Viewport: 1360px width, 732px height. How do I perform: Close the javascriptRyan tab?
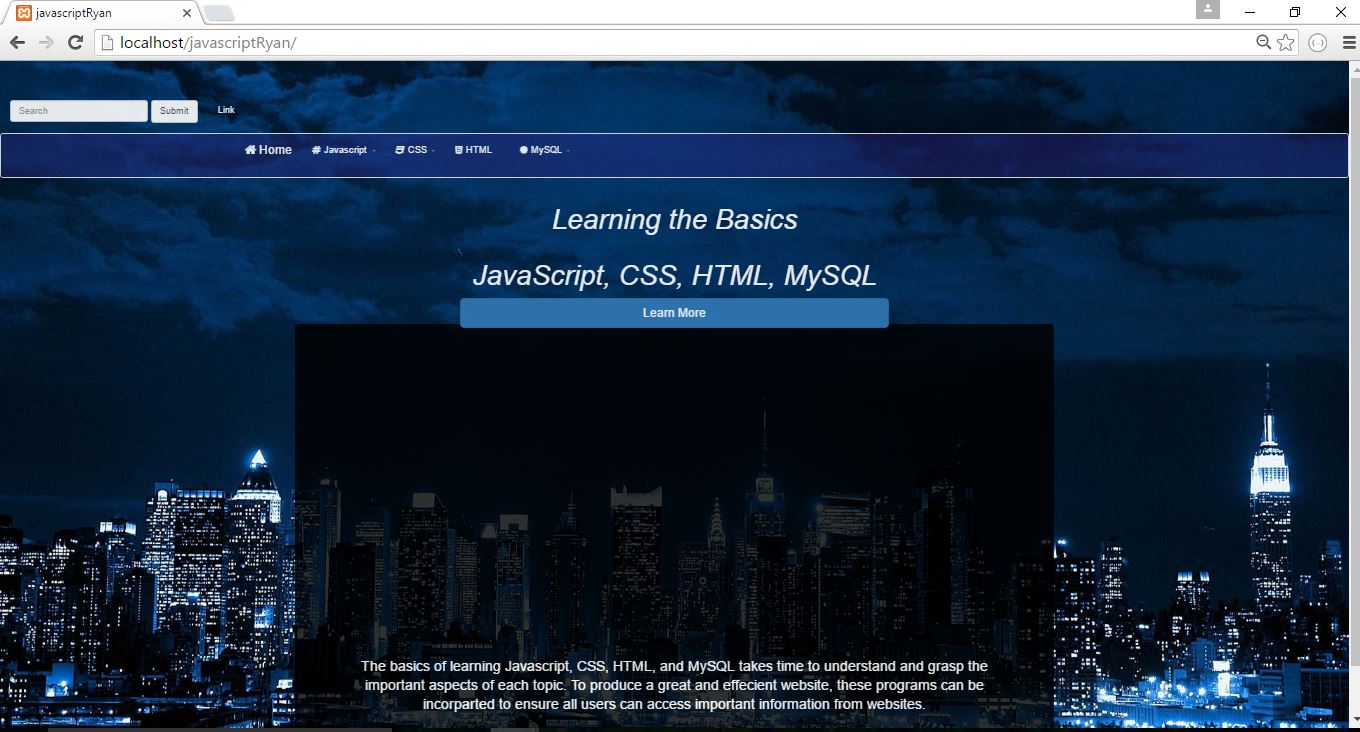185,13
